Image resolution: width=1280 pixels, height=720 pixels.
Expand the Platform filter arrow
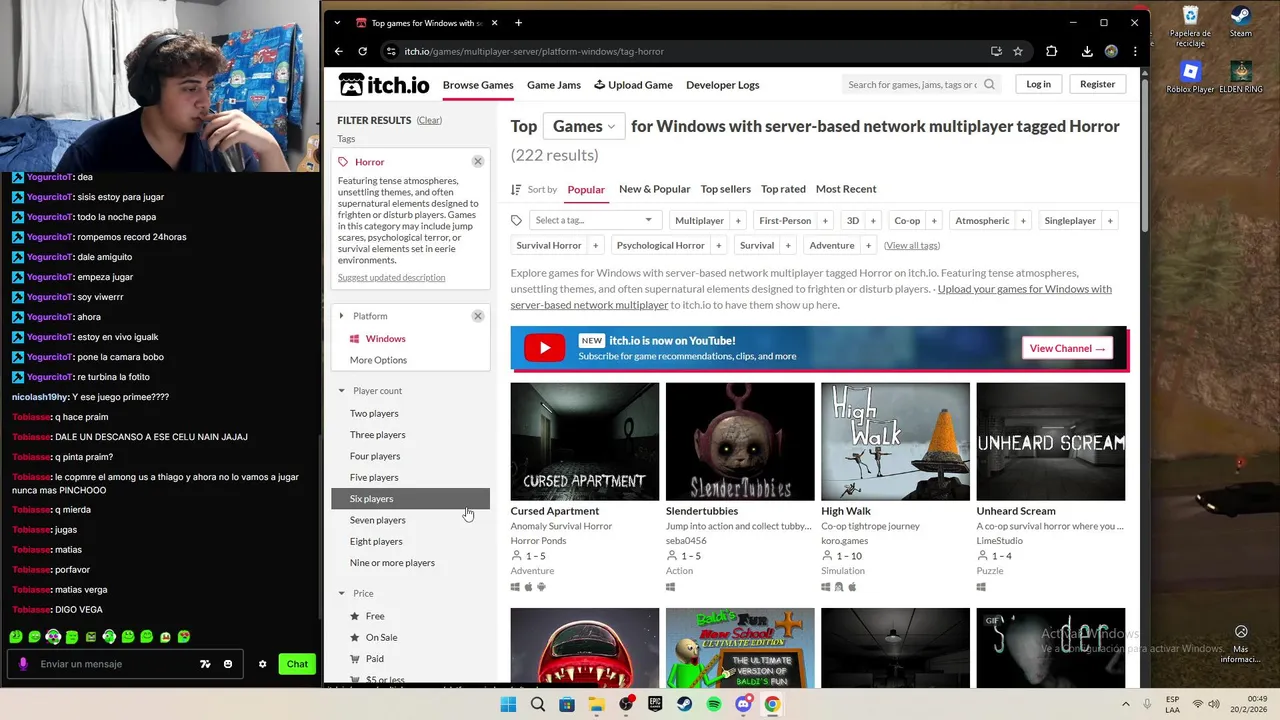tap(341, 316)
